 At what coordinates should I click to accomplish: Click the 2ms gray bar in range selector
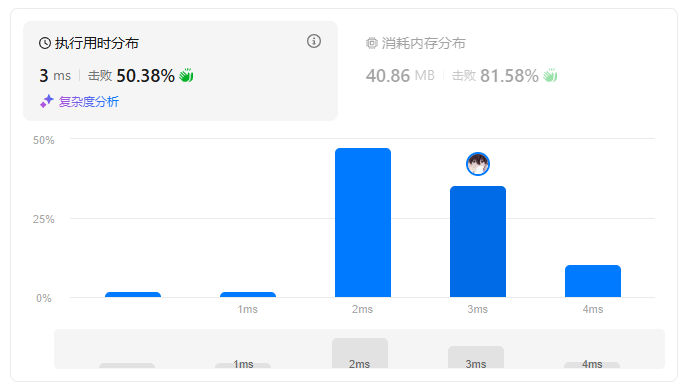pyautogui.click(x=360, y=353)
